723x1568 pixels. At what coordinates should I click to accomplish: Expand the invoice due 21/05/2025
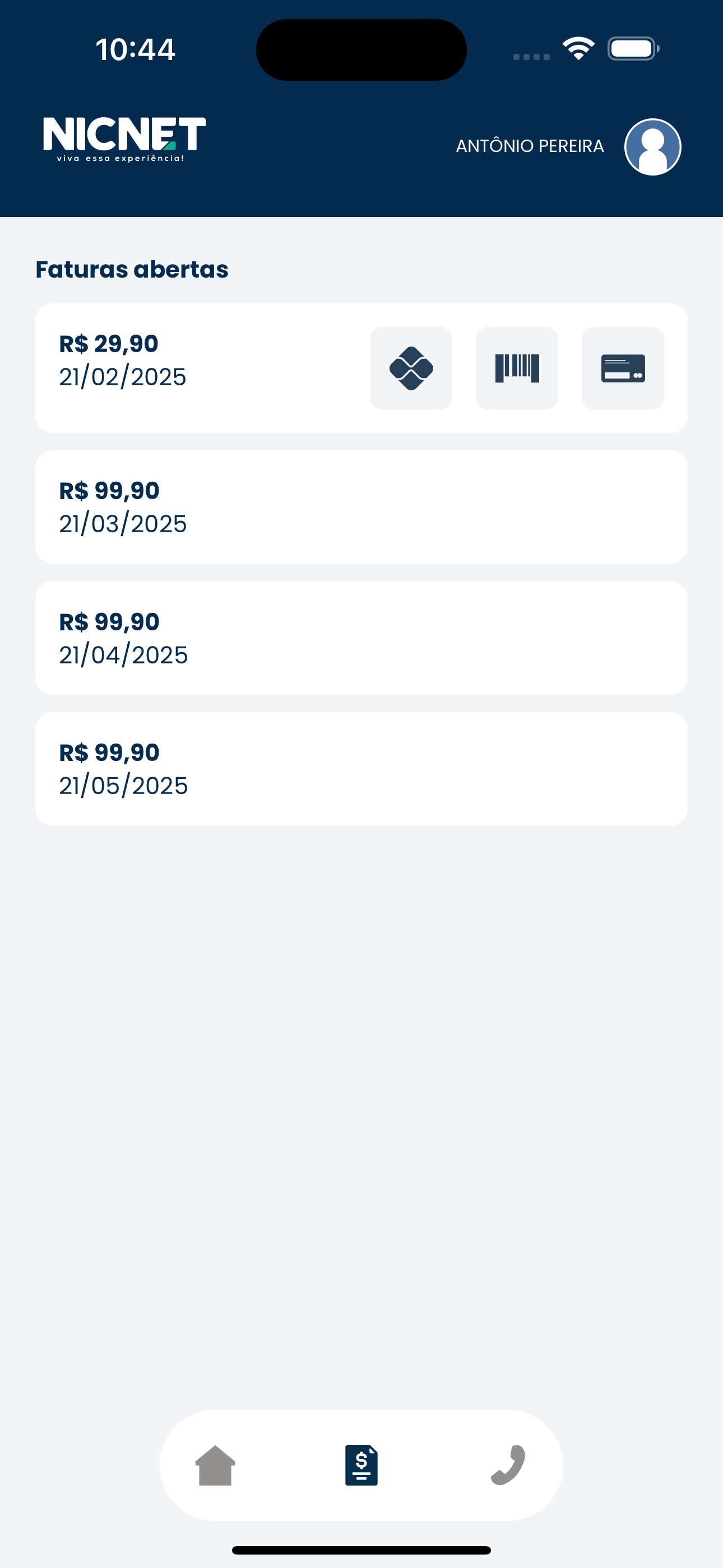pos(361,769)
